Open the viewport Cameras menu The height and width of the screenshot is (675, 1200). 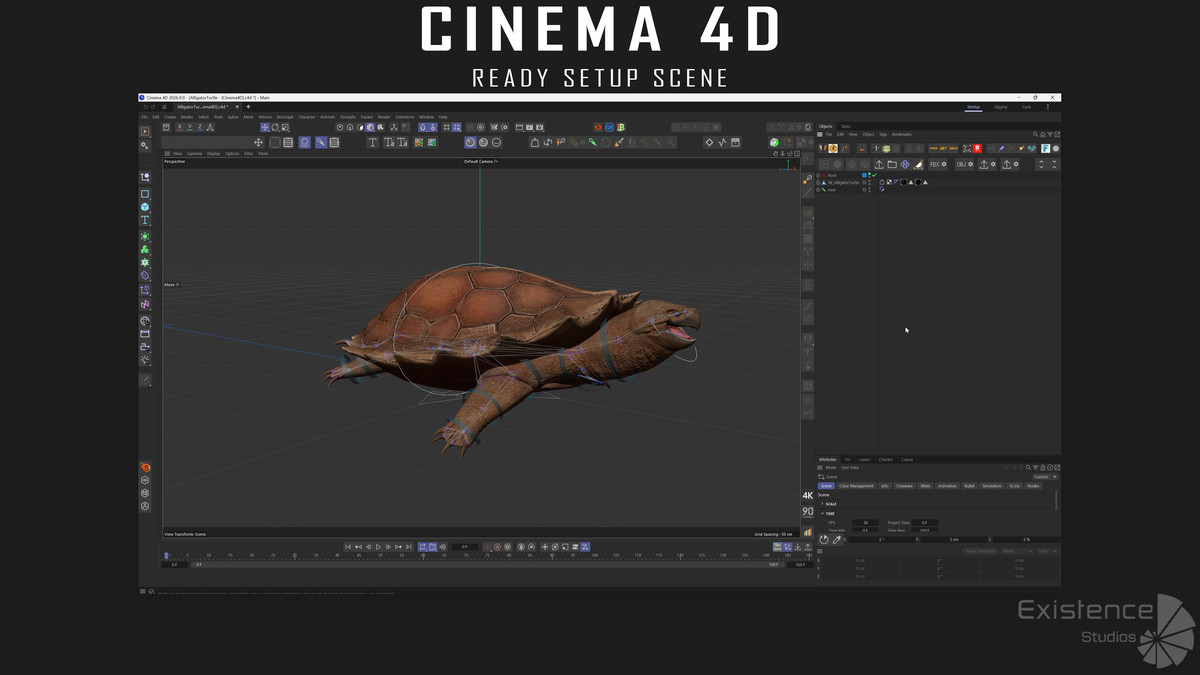(x=194, y=154)
